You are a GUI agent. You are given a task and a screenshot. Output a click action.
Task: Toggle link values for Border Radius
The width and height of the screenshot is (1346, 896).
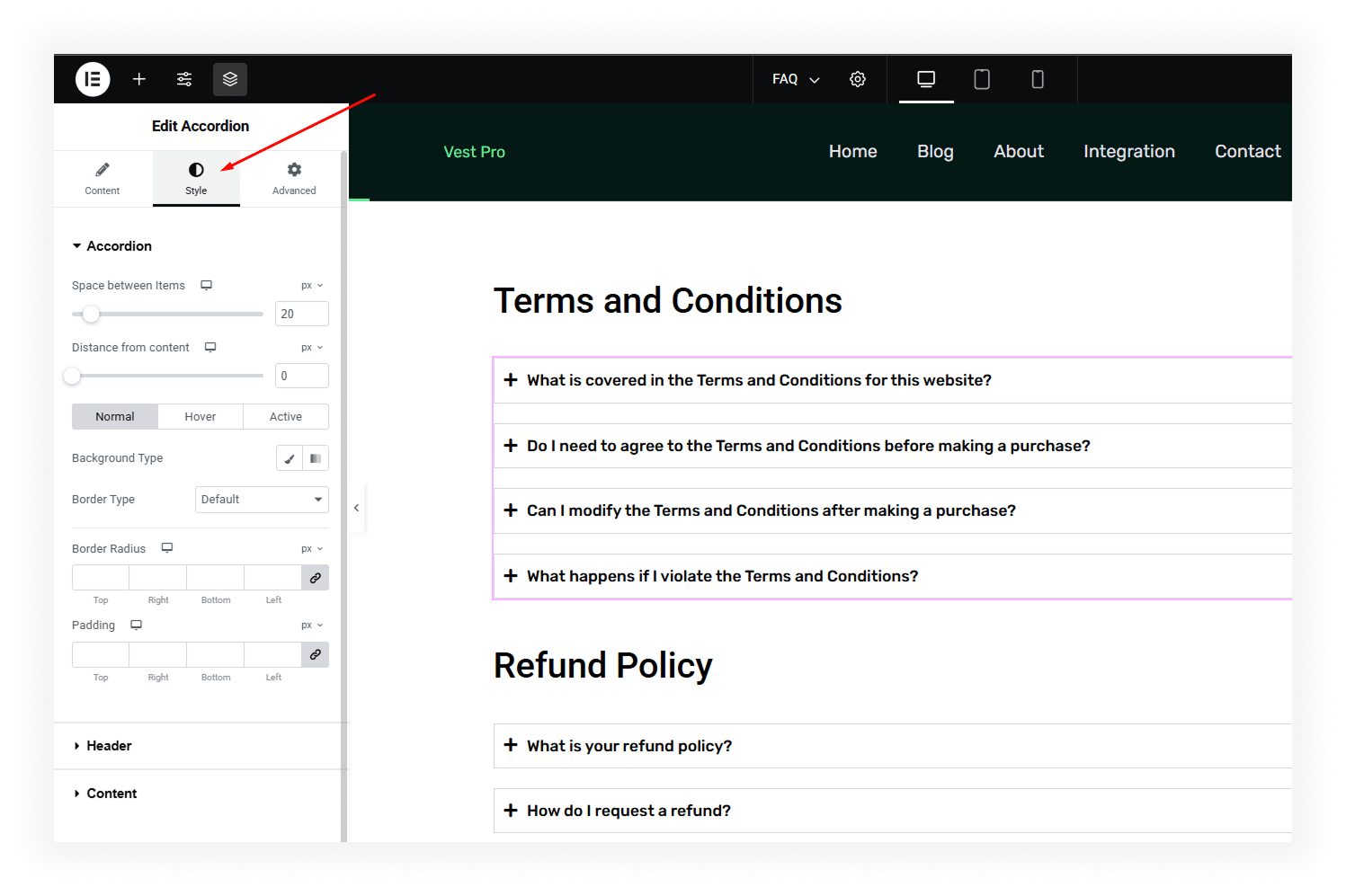(316, 578)
